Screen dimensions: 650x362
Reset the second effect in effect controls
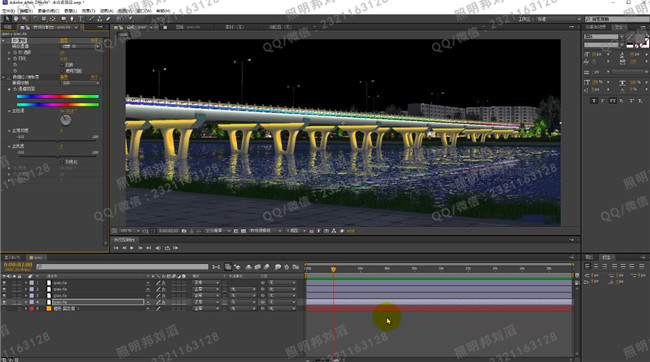click(64, 77)
